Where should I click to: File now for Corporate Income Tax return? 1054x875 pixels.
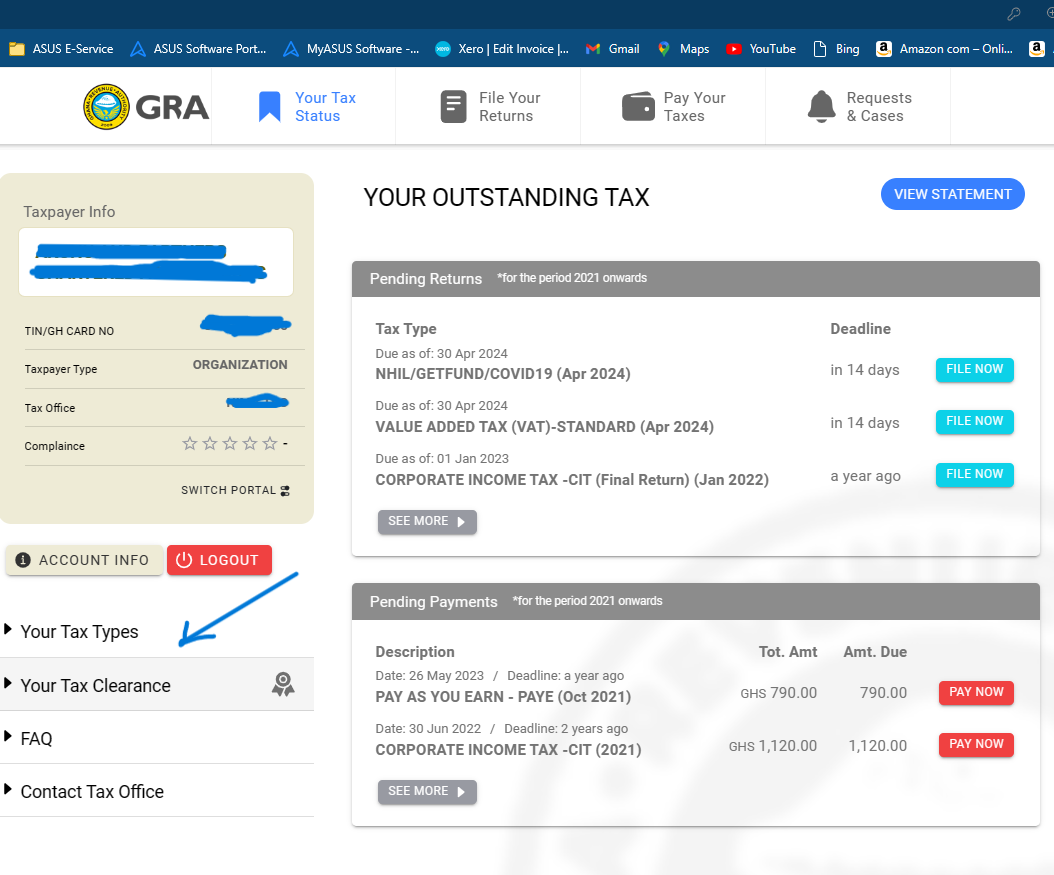974,475
